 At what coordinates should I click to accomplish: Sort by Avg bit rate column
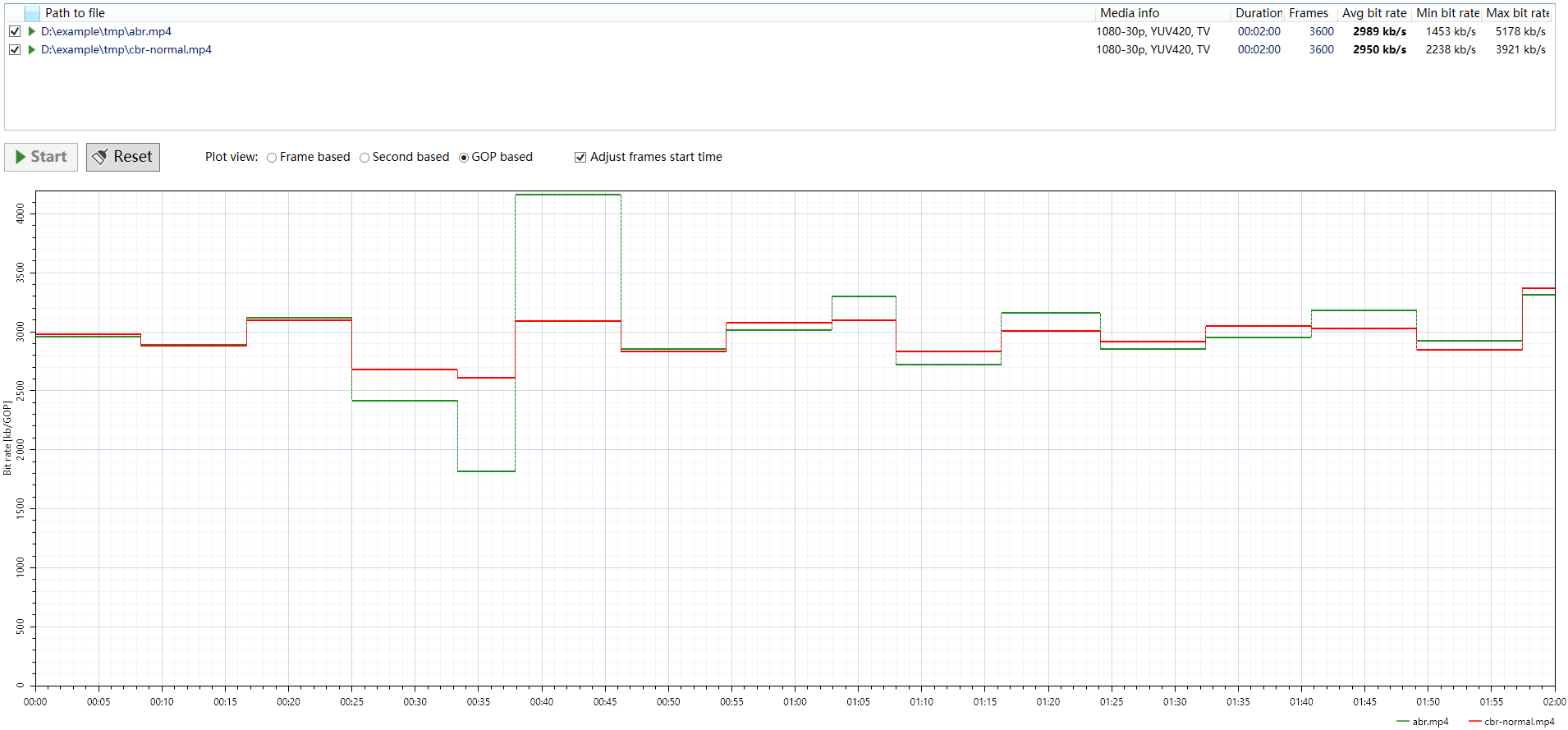click(1374, 13)
